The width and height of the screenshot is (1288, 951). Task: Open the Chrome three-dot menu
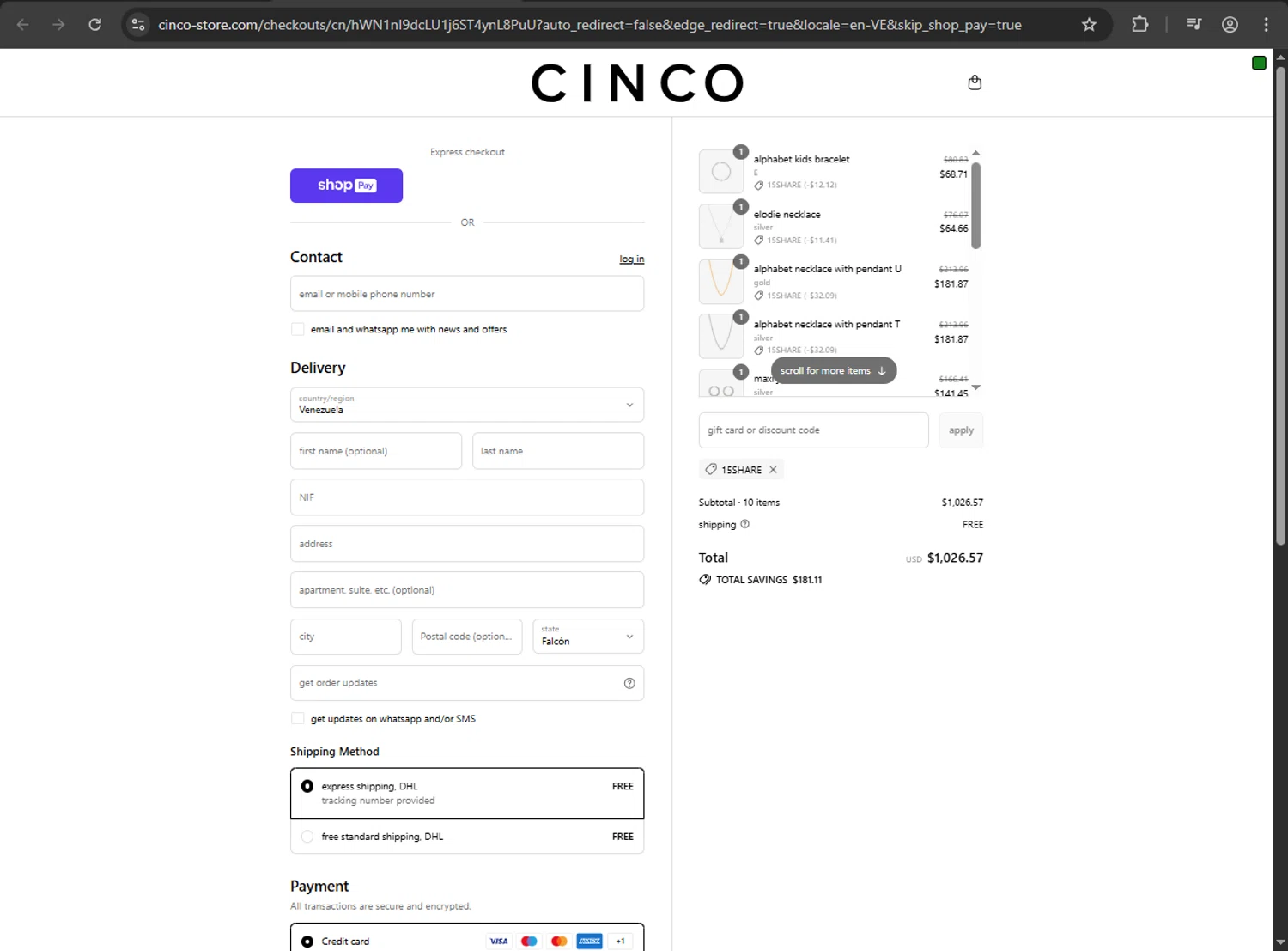pos(1266,25)
